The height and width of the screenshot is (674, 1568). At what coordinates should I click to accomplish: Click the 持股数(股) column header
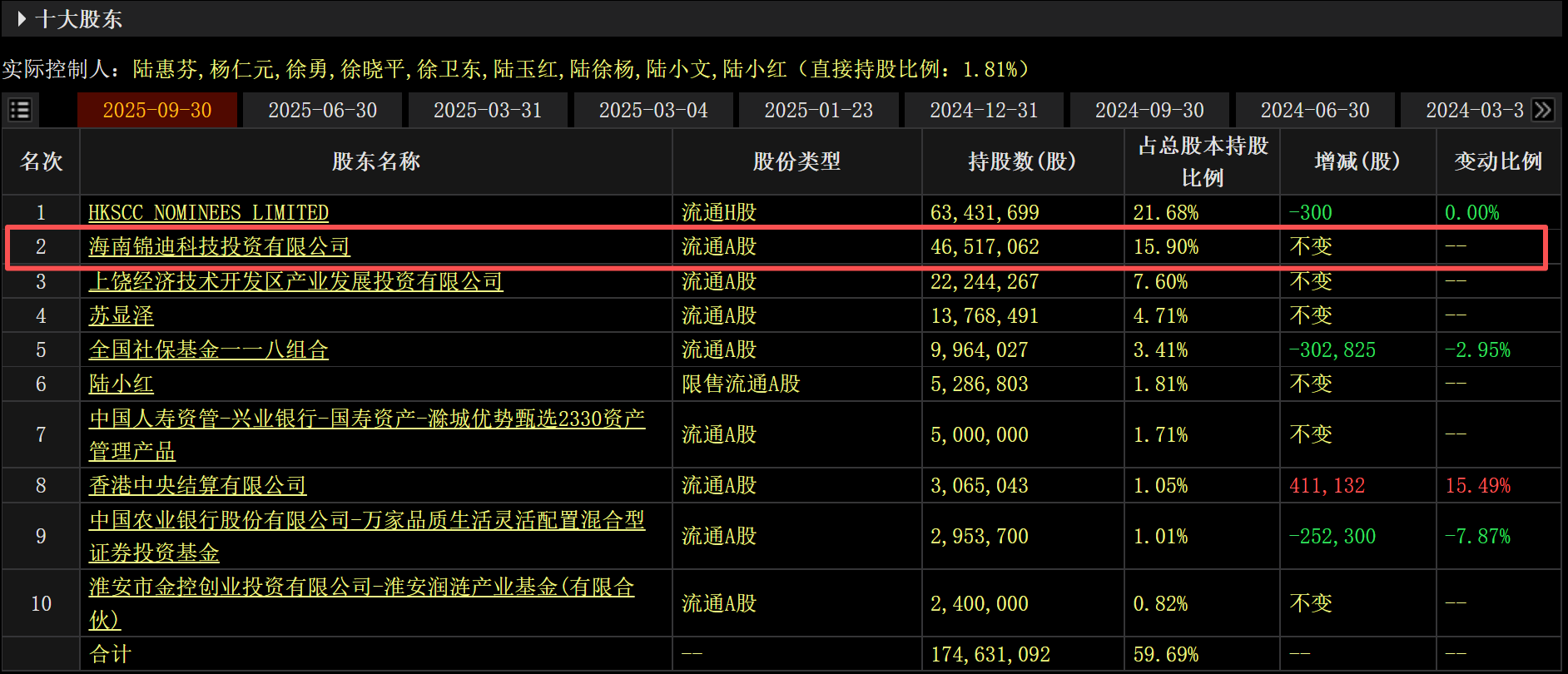pyautogui.click(x=1022, y=161)
